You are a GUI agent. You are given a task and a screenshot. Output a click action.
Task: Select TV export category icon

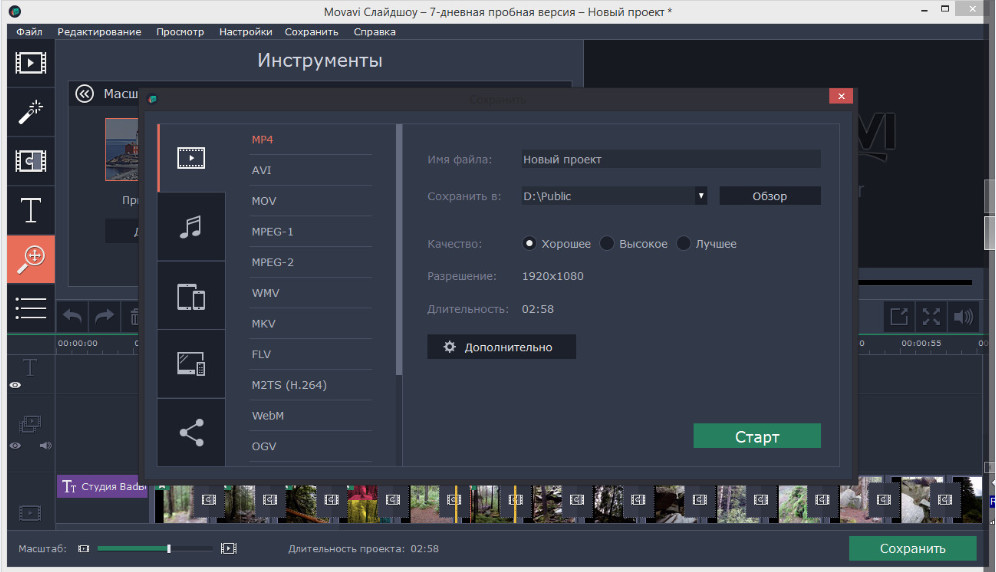(x=191, y=364)
